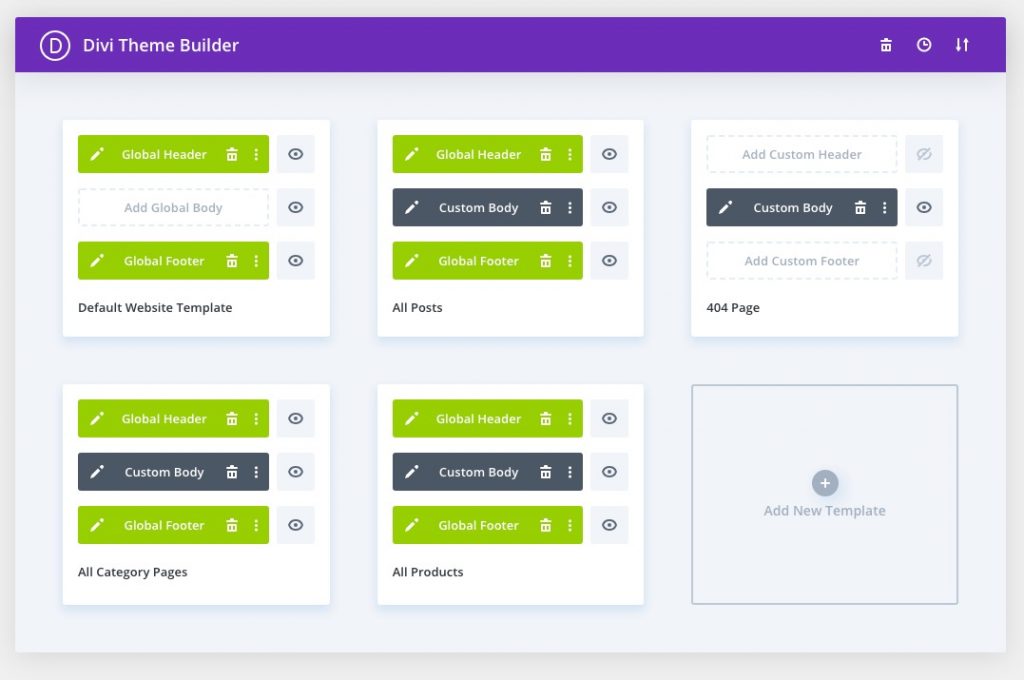This screenshot has width=1024, height=680.
Task: Edit the Global Header in Default Website Template
Action: pos(97,154)
